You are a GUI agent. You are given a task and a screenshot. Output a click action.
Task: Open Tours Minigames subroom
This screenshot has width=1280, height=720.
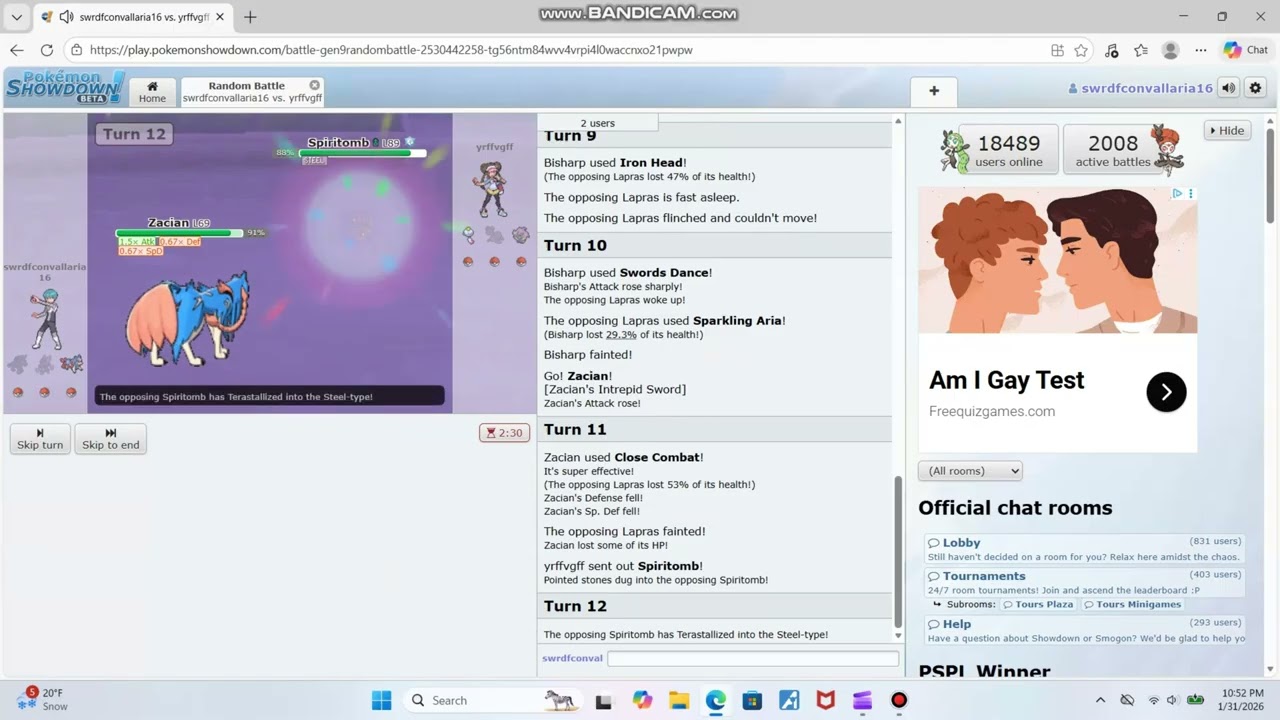(x=1133, y=604)
